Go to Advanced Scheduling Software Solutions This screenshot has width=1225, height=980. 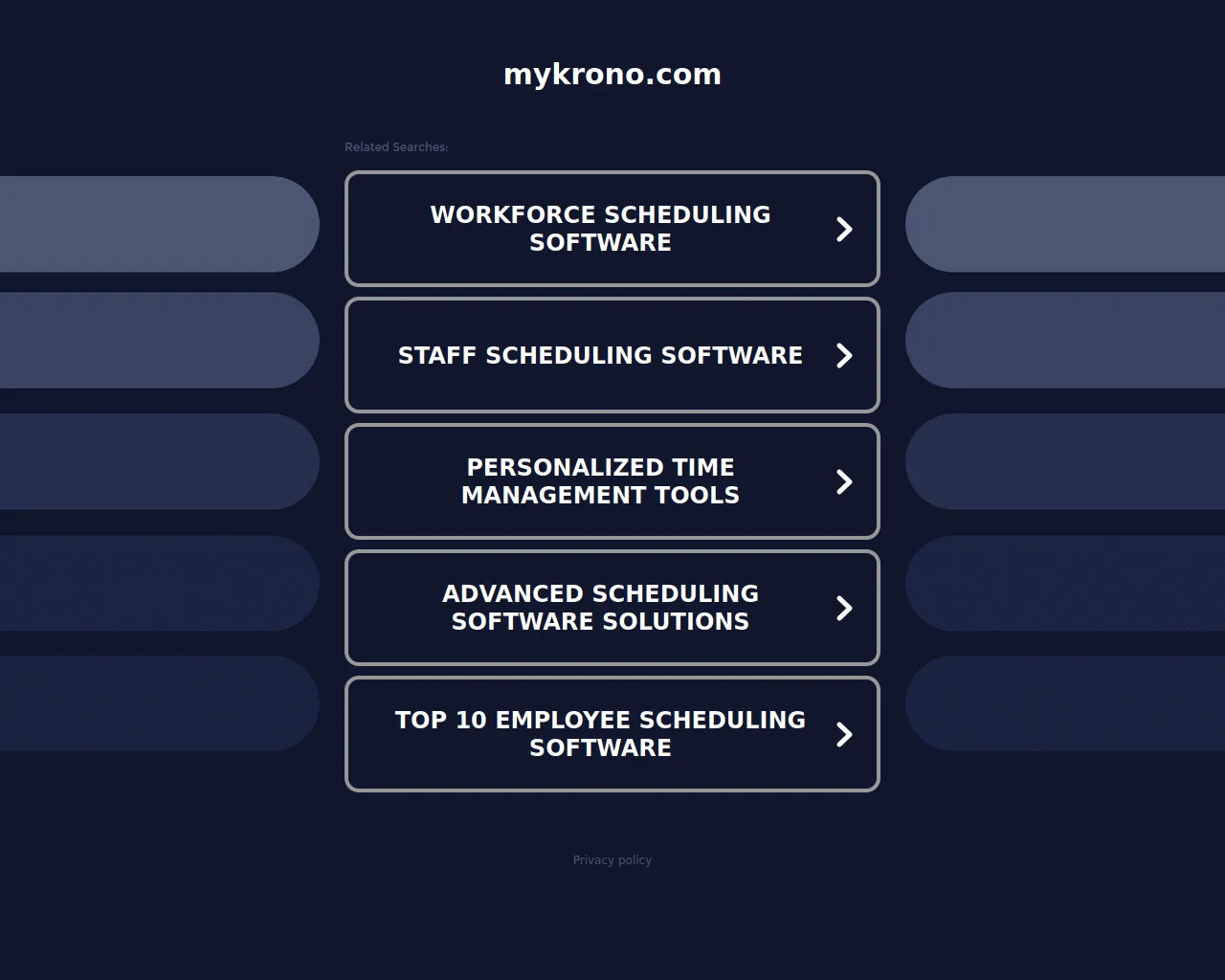point(600,608)
